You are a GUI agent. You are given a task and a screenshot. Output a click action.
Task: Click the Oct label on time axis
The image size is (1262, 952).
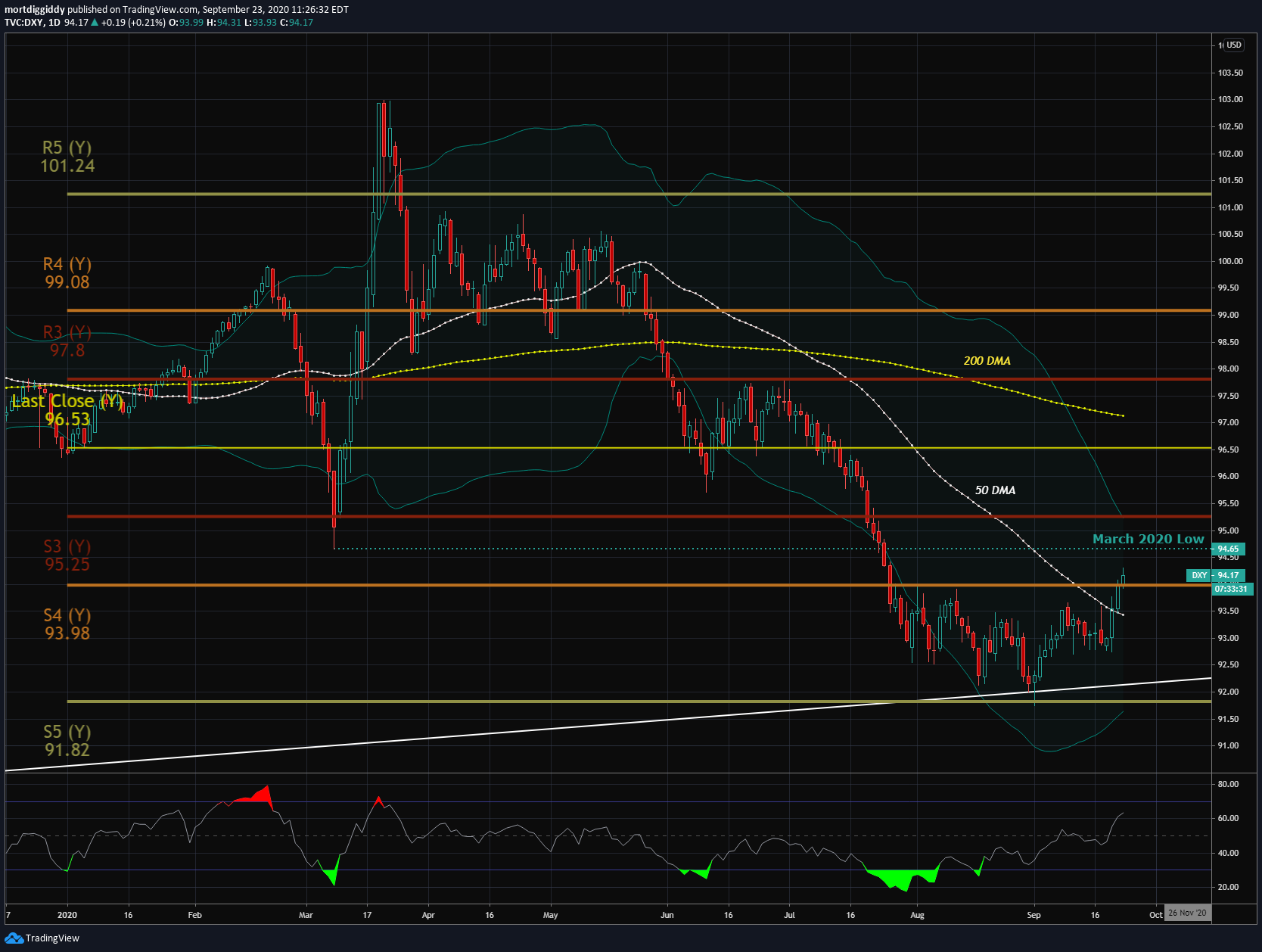pos(1155,915)
